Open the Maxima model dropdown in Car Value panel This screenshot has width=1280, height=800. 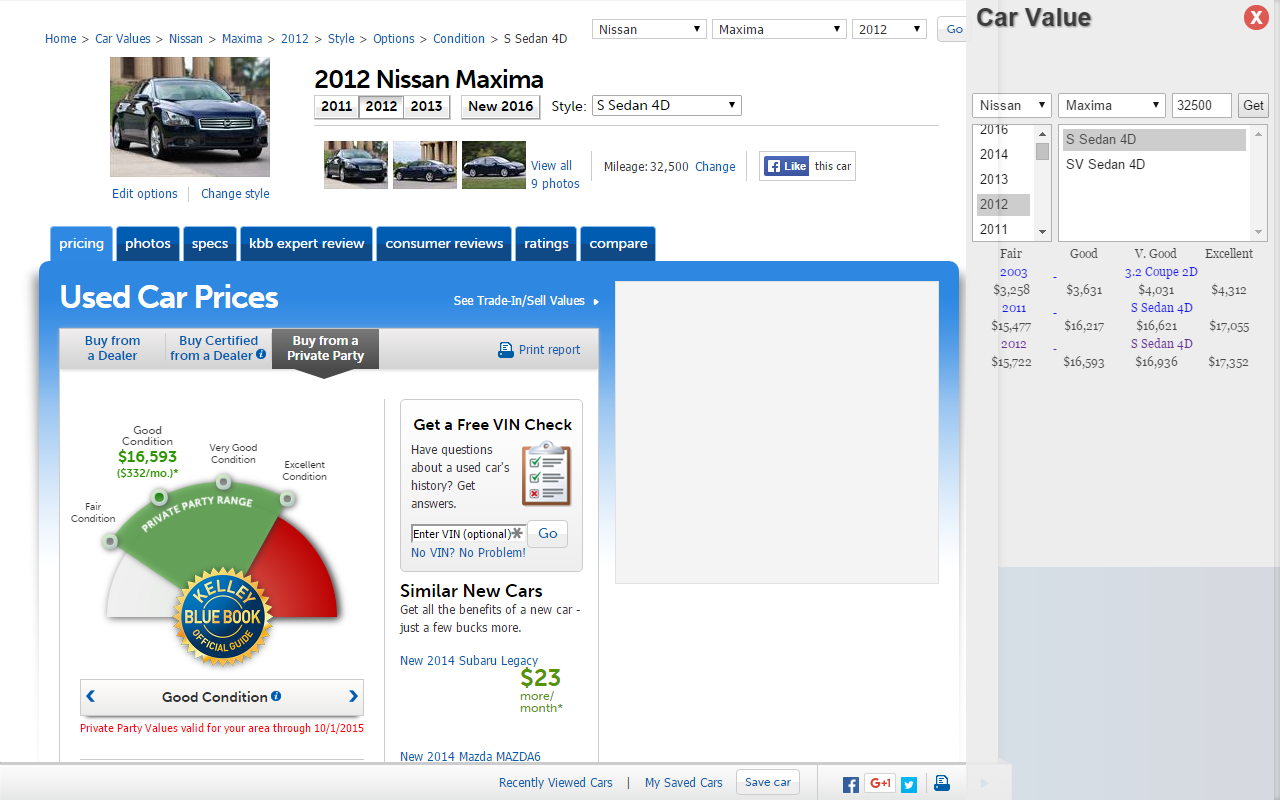tap(1111, 105)
